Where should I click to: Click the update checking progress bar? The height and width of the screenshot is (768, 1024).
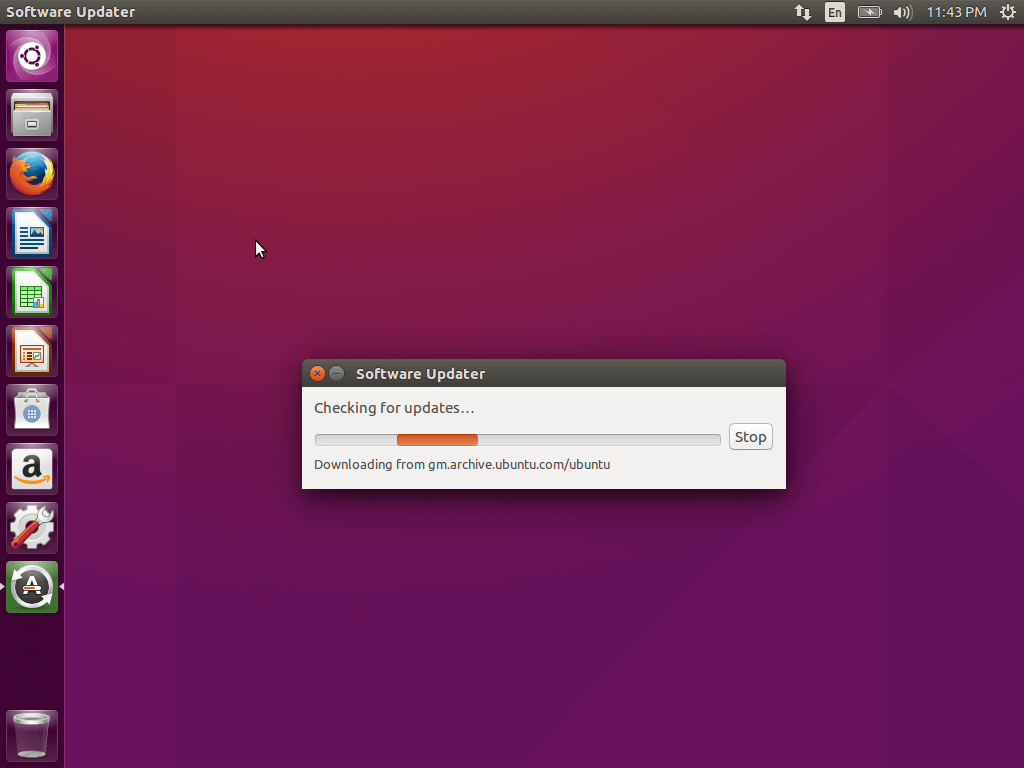click(517, 439)
